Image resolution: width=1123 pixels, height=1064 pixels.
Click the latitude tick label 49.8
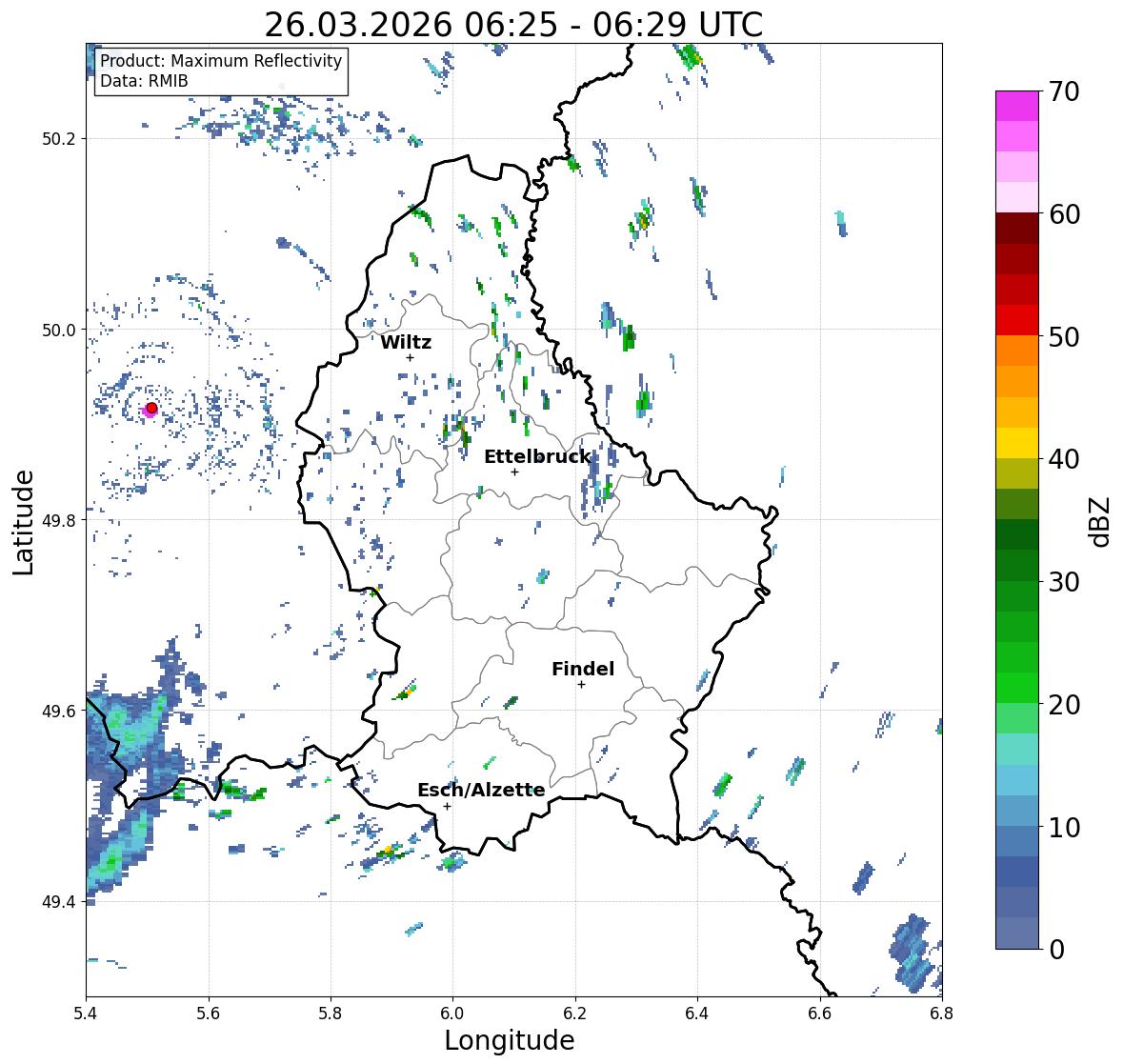(x=59, y=520)
